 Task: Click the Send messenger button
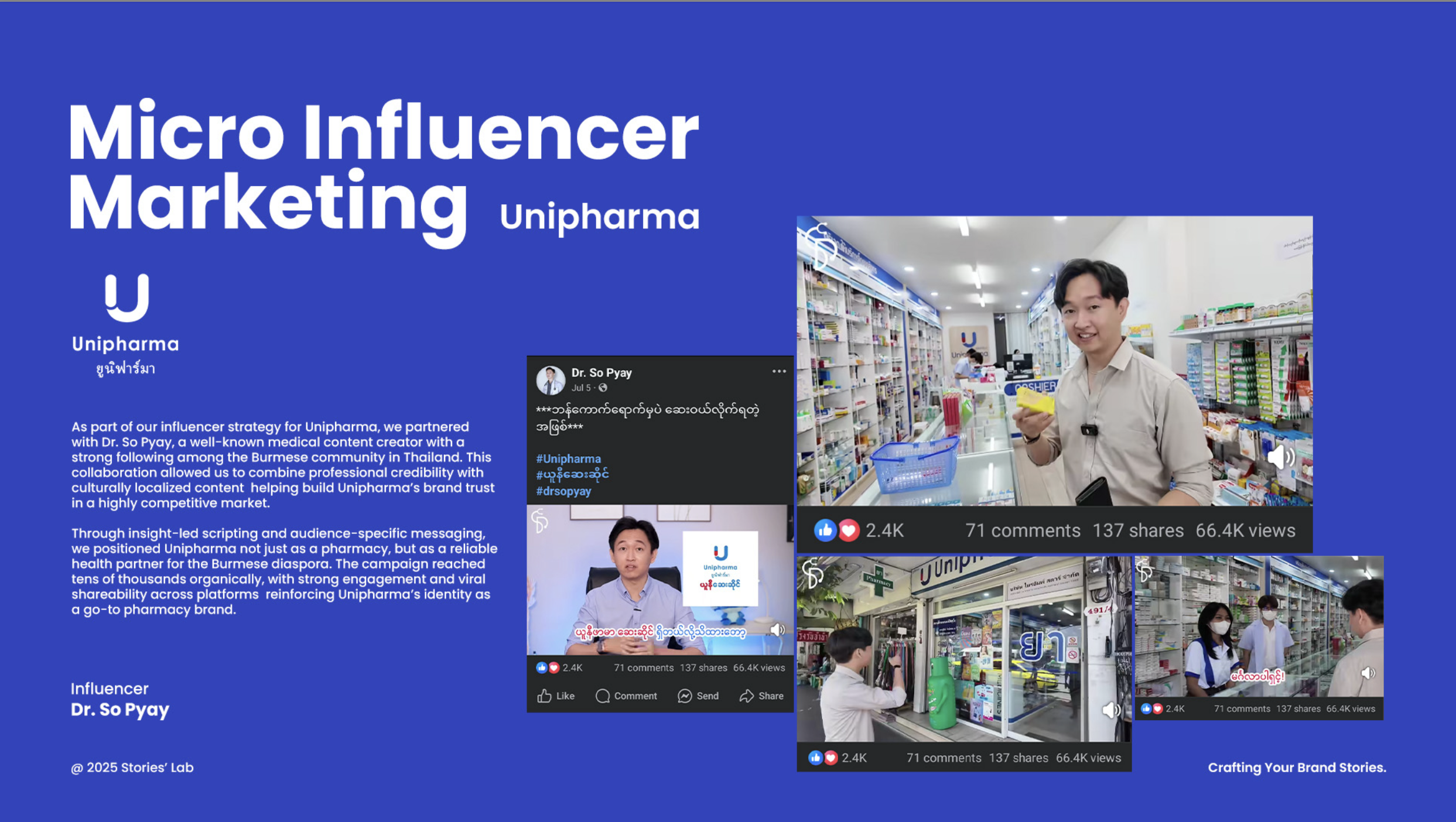coord(698,696)
